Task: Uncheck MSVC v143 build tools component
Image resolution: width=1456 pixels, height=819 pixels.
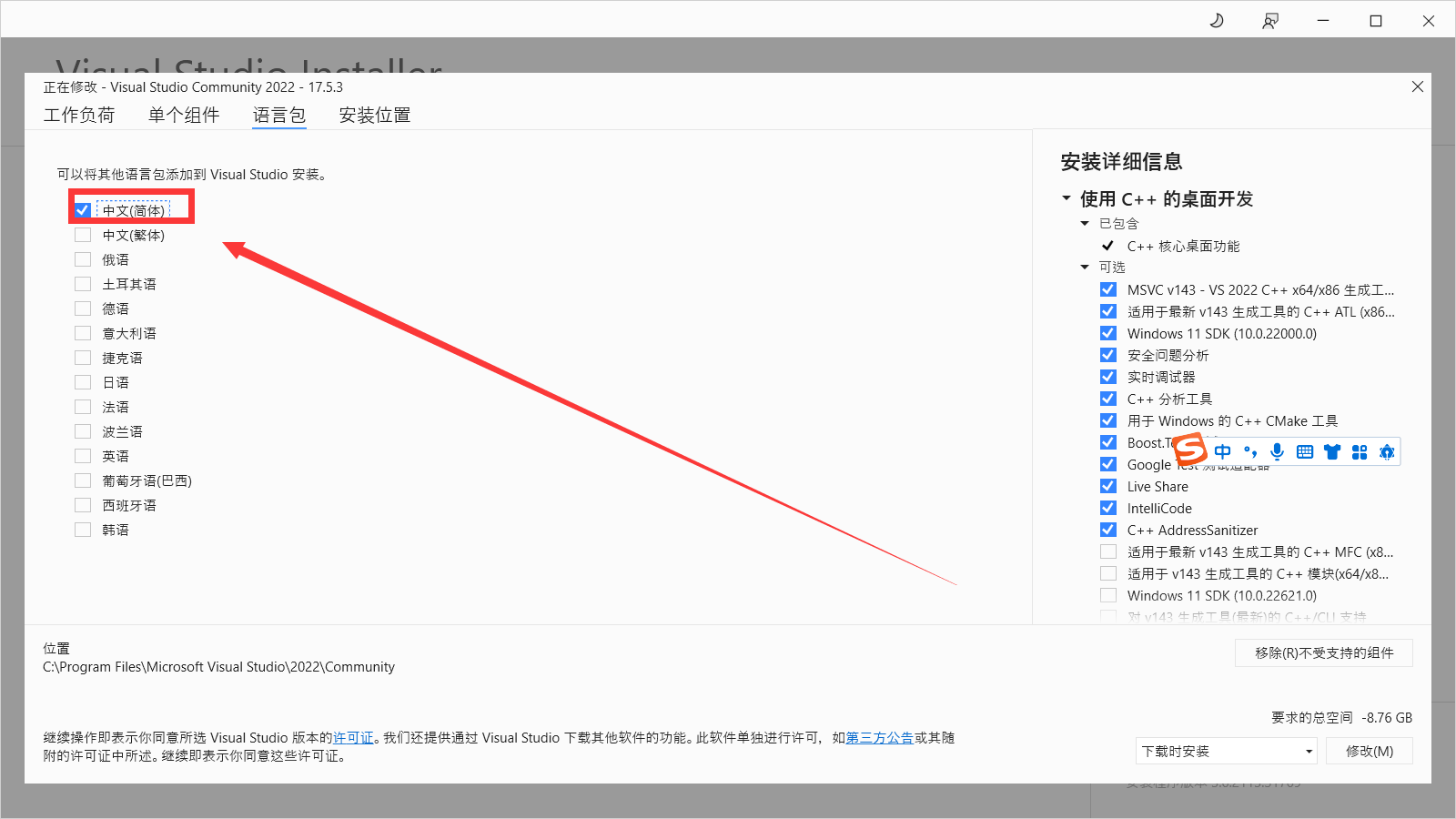Action: (1108, 289)
